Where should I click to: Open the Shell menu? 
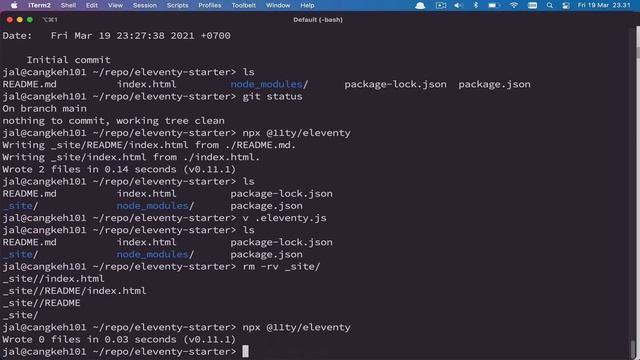click(x=68, y=5)
